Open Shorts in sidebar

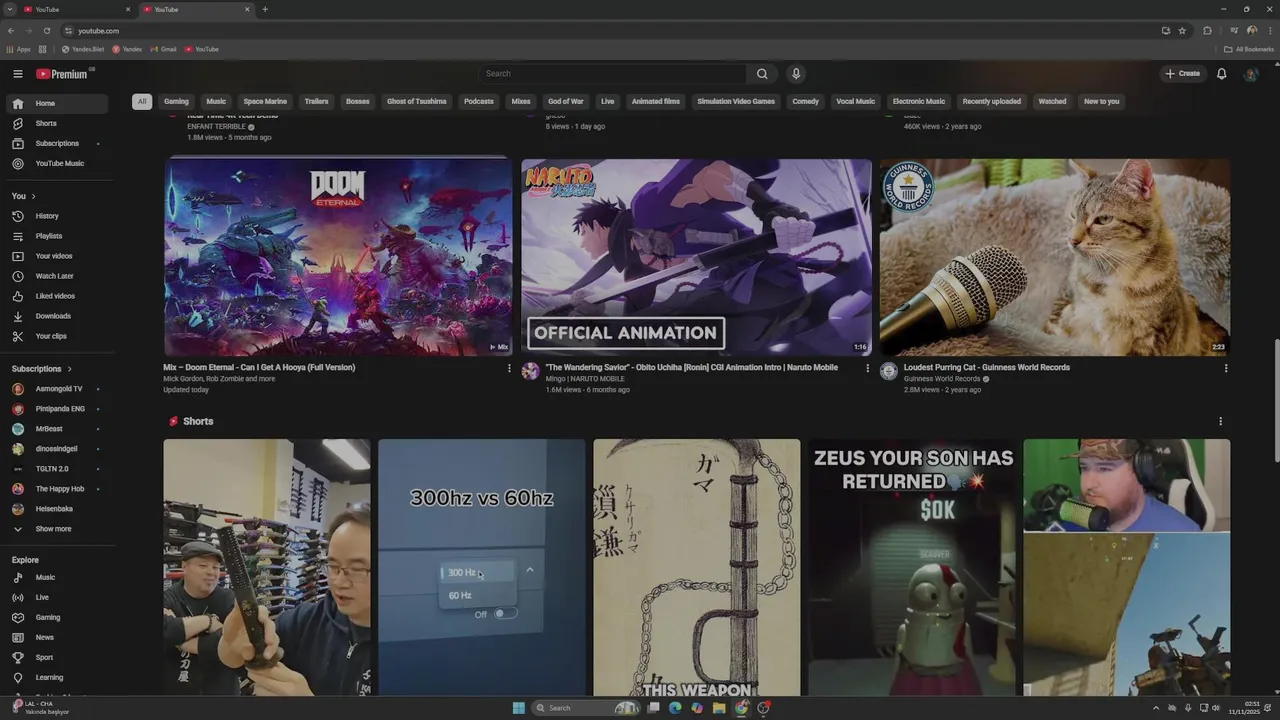pos(57,123)
